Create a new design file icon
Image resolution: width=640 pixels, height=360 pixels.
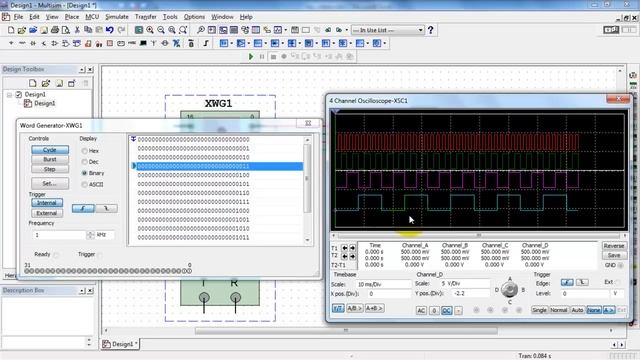point(11,30)
